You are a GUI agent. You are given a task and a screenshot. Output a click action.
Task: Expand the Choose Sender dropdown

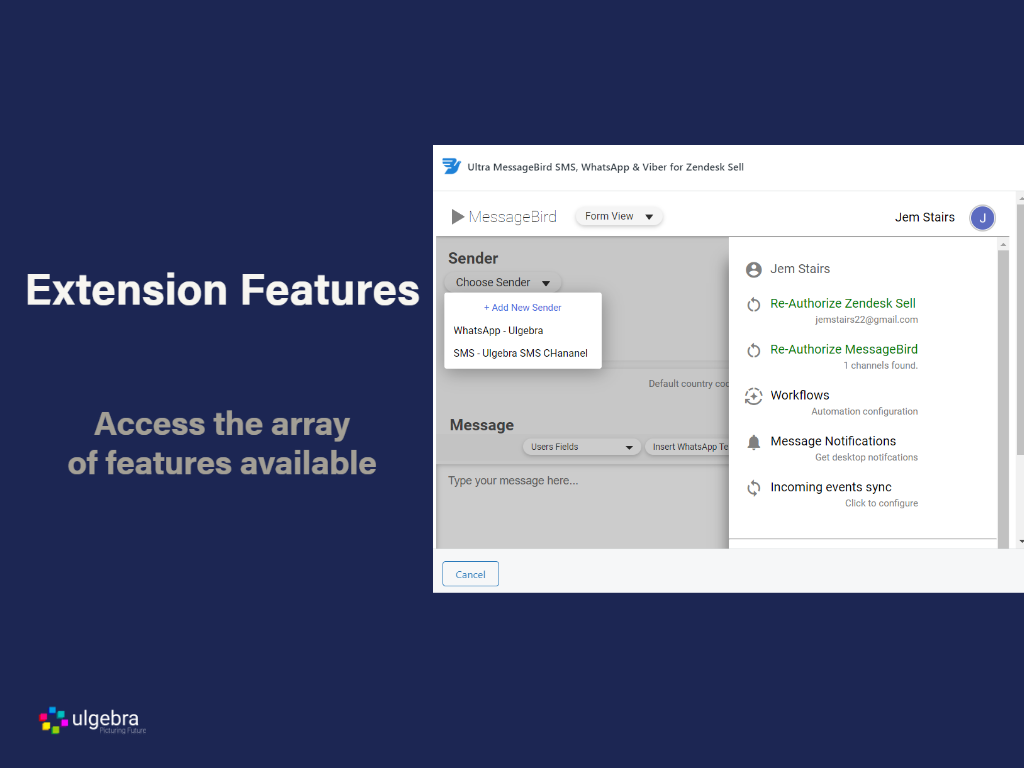503,283
